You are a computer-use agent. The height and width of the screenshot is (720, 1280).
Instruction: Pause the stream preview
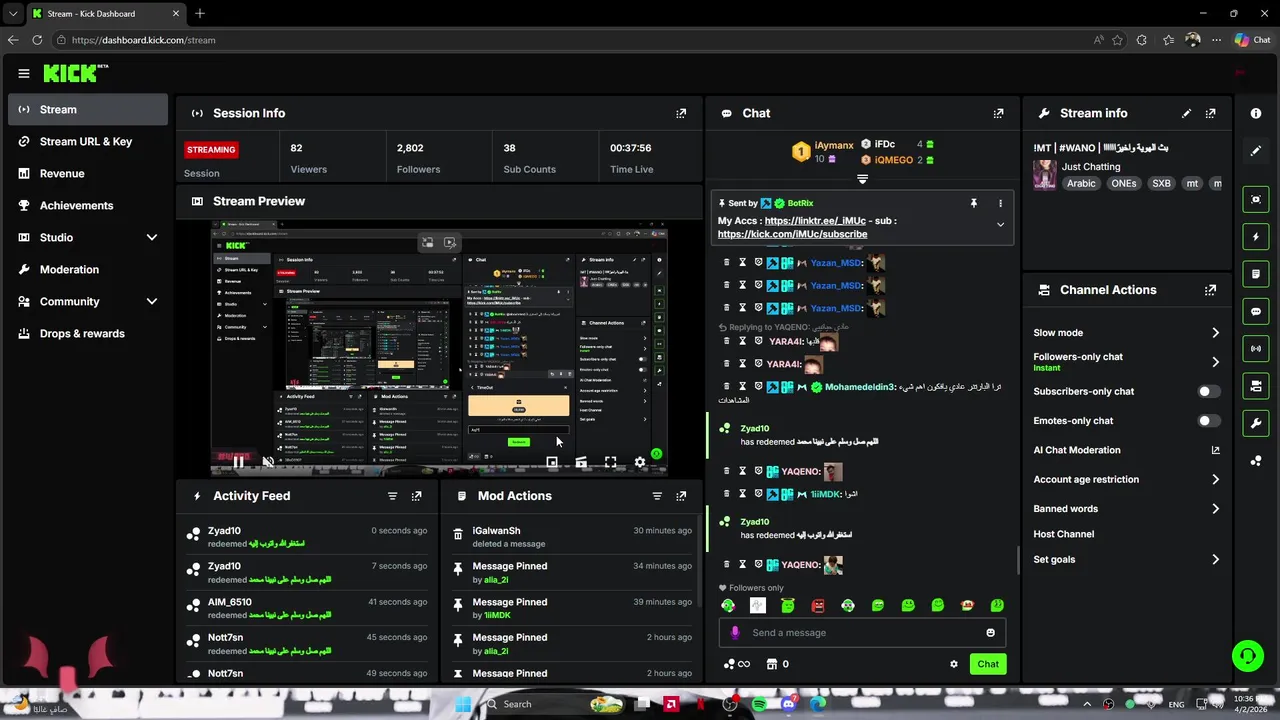pos(238,462)
